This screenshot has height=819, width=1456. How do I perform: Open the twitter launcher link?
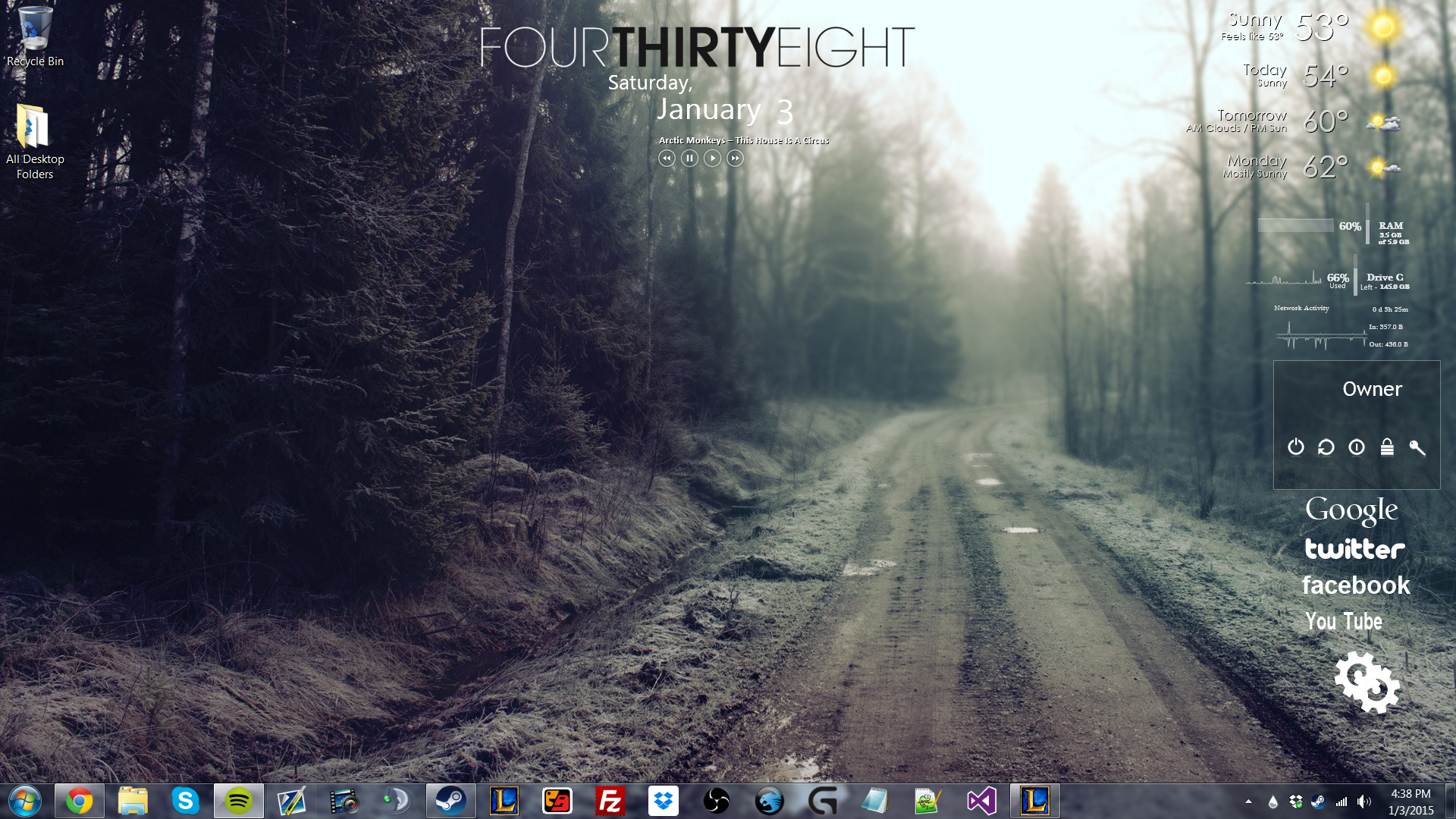tap(1354, 549)
